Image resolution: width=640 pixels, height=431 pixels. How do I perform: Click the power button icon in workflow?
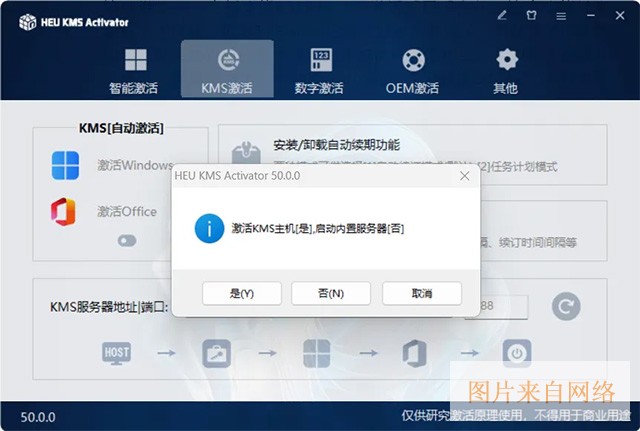pos(516,352)
